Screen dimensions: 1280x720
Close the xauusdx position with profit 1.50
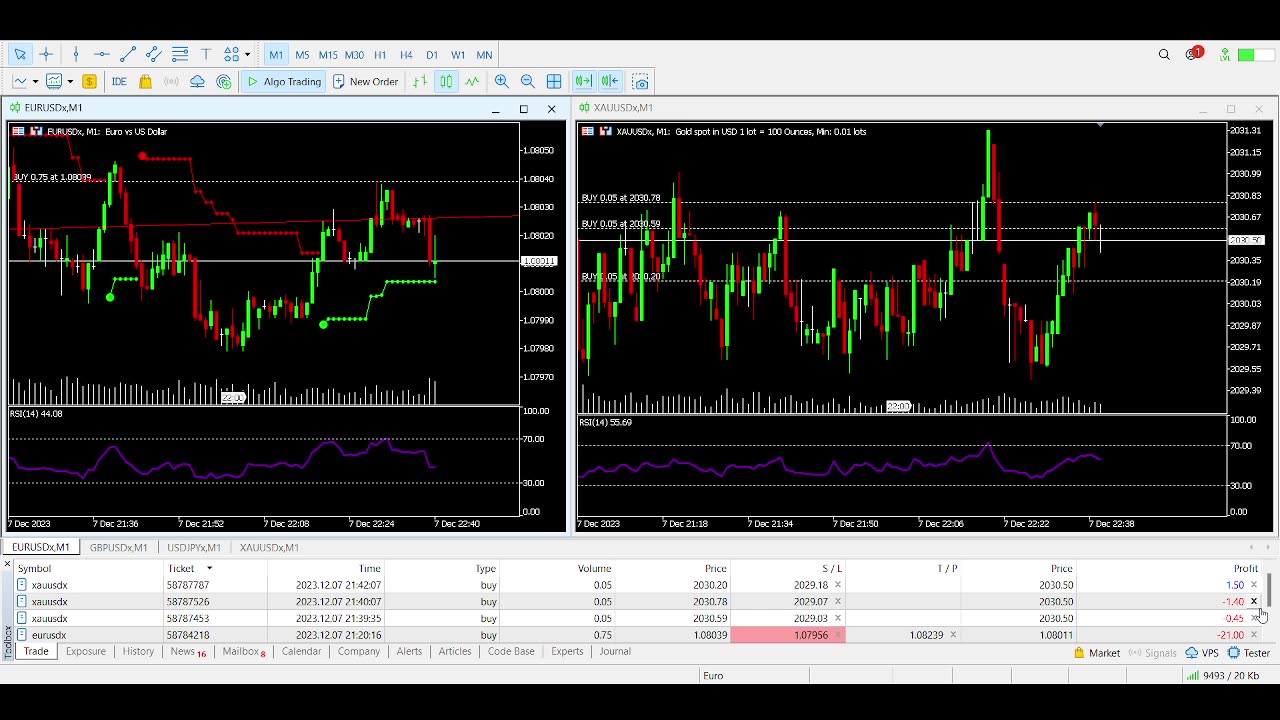click(x=1254, y=585)
